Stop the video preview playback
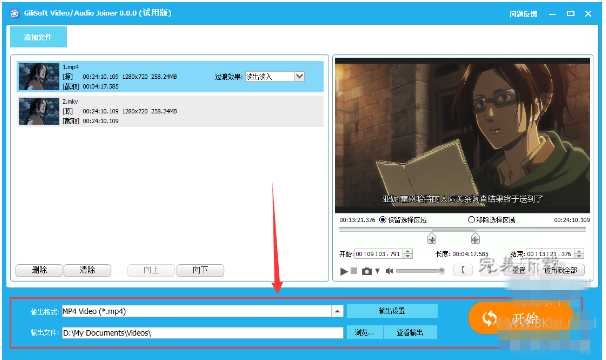The height and width of the screenshot is (360, 606). pos(354,271)
